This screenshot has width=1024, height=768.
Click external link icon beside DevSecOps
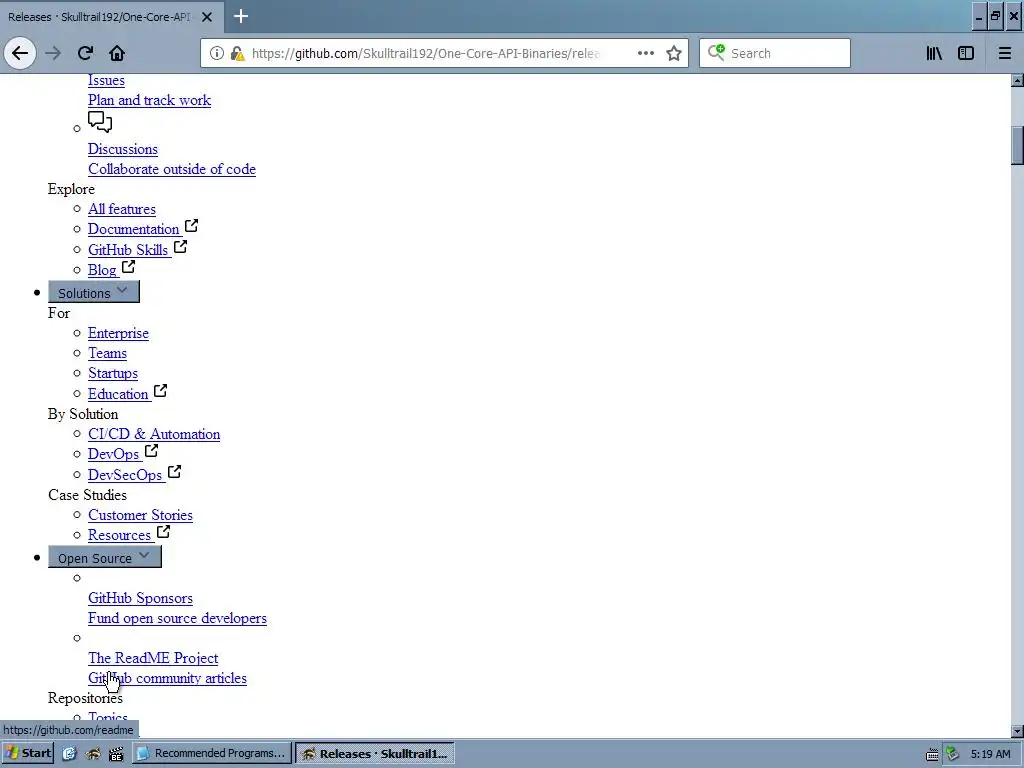point(174,472)
